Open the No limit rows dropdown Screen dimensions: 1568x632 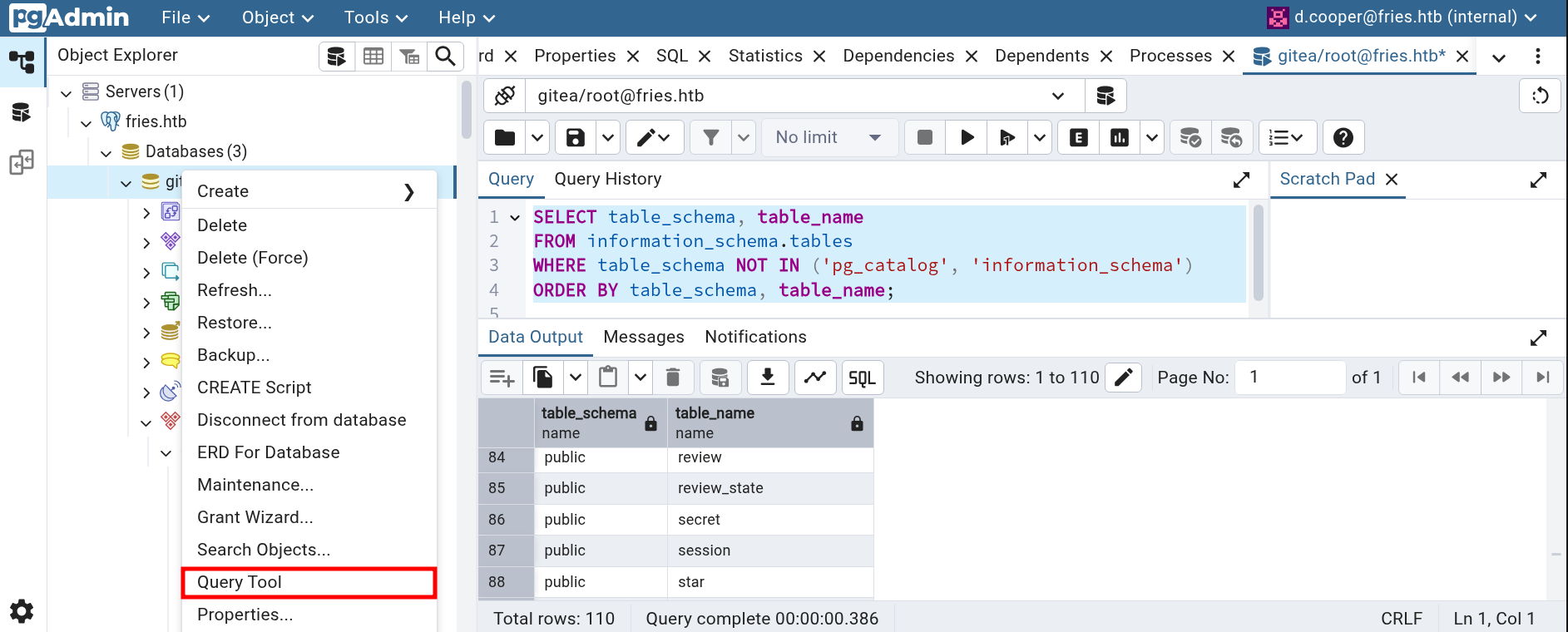(x=829, y=137)
